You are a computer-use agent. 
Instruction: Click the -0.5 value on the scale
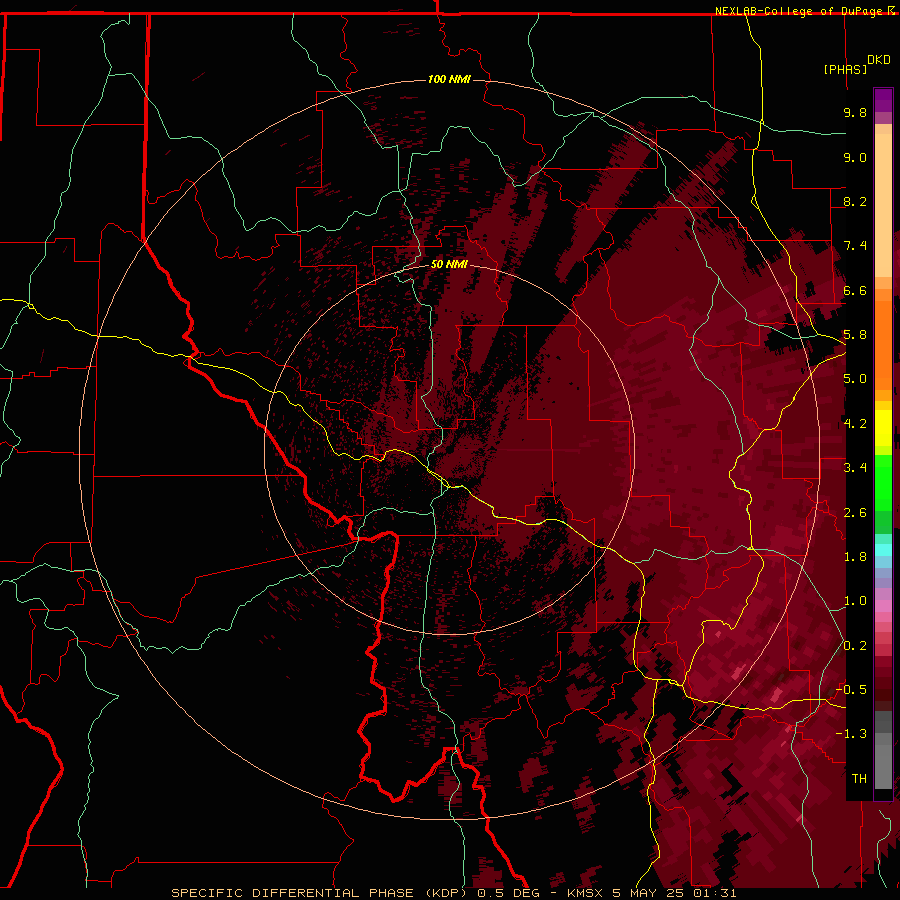point(851,690)
